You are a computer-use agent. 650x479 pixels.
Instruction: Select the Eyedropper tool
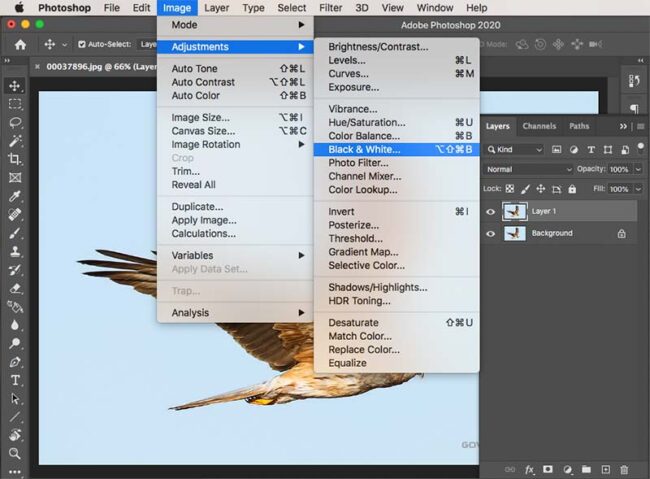[15, 196]
